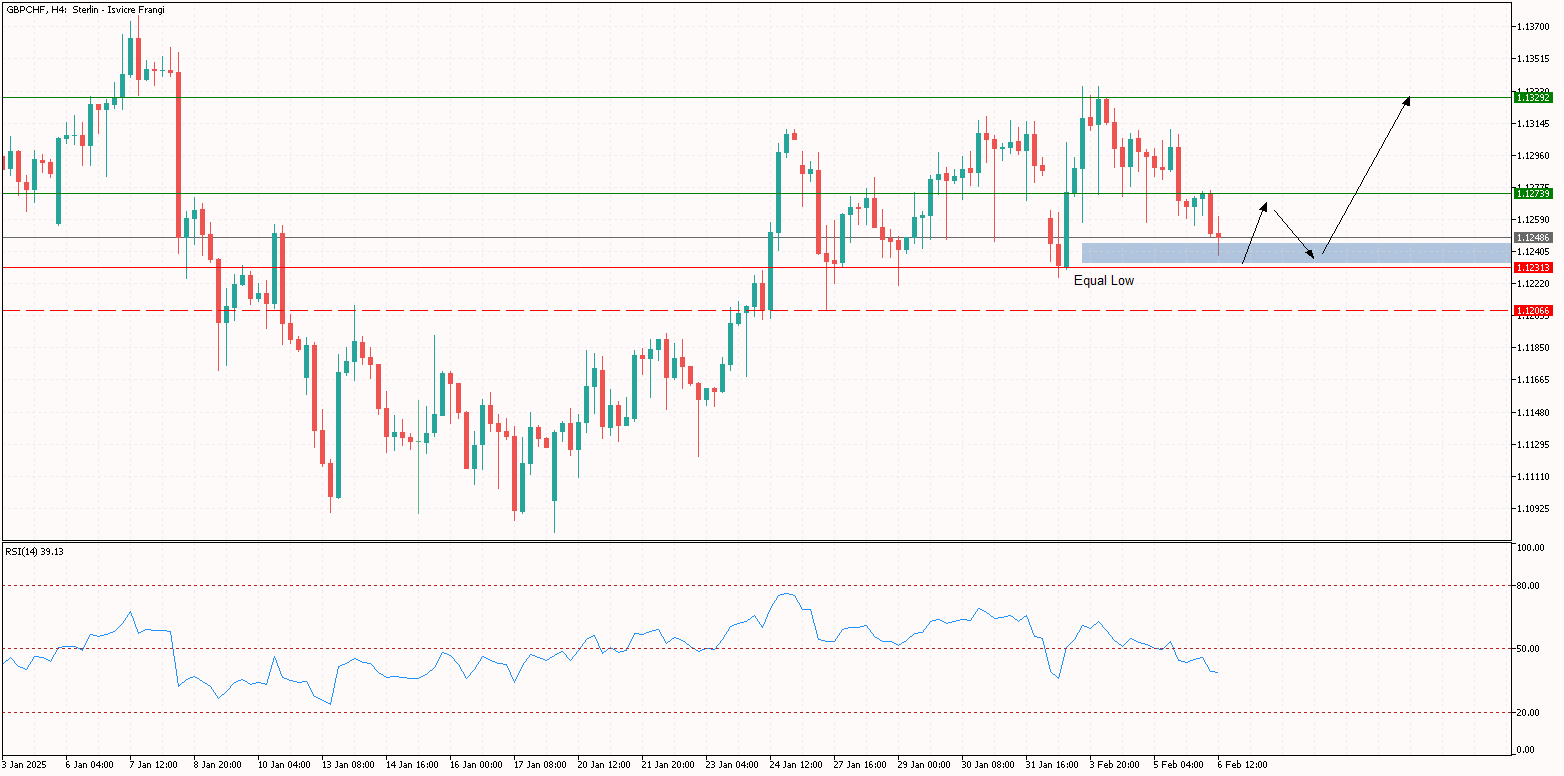This screenshot has height=776, width=1564.
Task: Click the 17 Jan 08:00 time label
Action: coord(540,765)
